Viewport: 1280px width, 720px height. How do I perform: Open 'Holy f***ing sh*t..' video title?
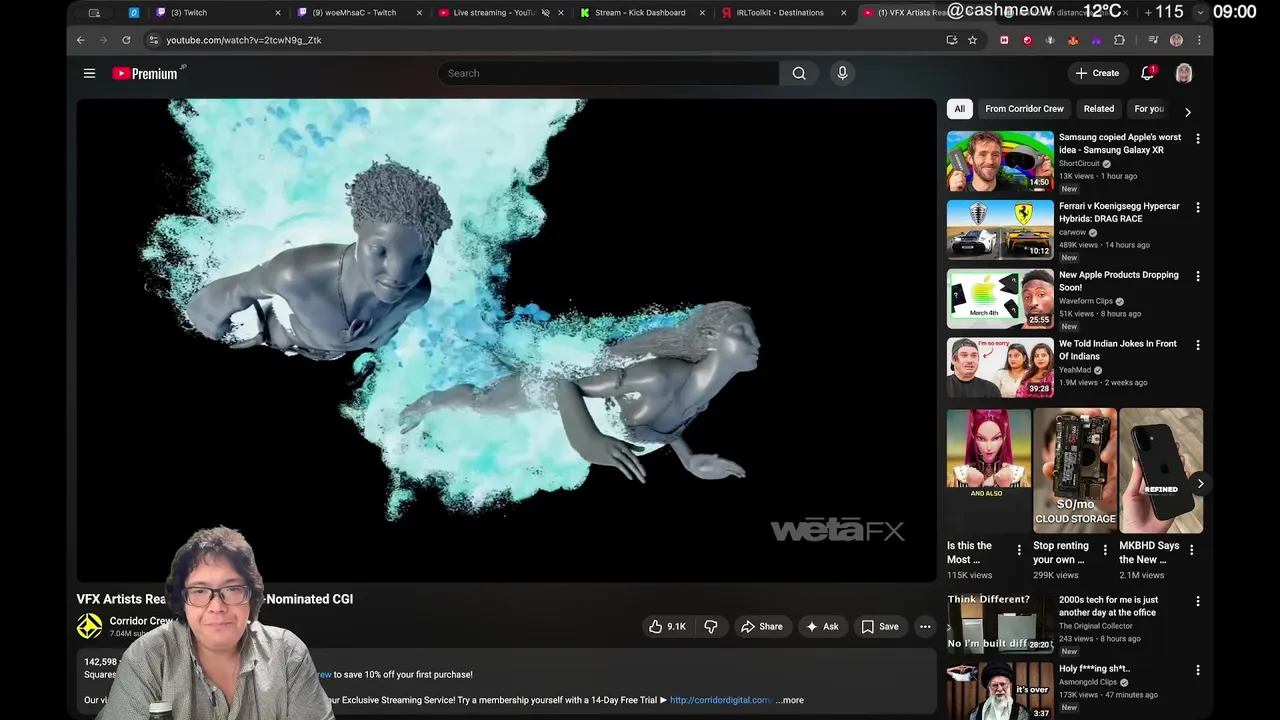pos(1094,669)
